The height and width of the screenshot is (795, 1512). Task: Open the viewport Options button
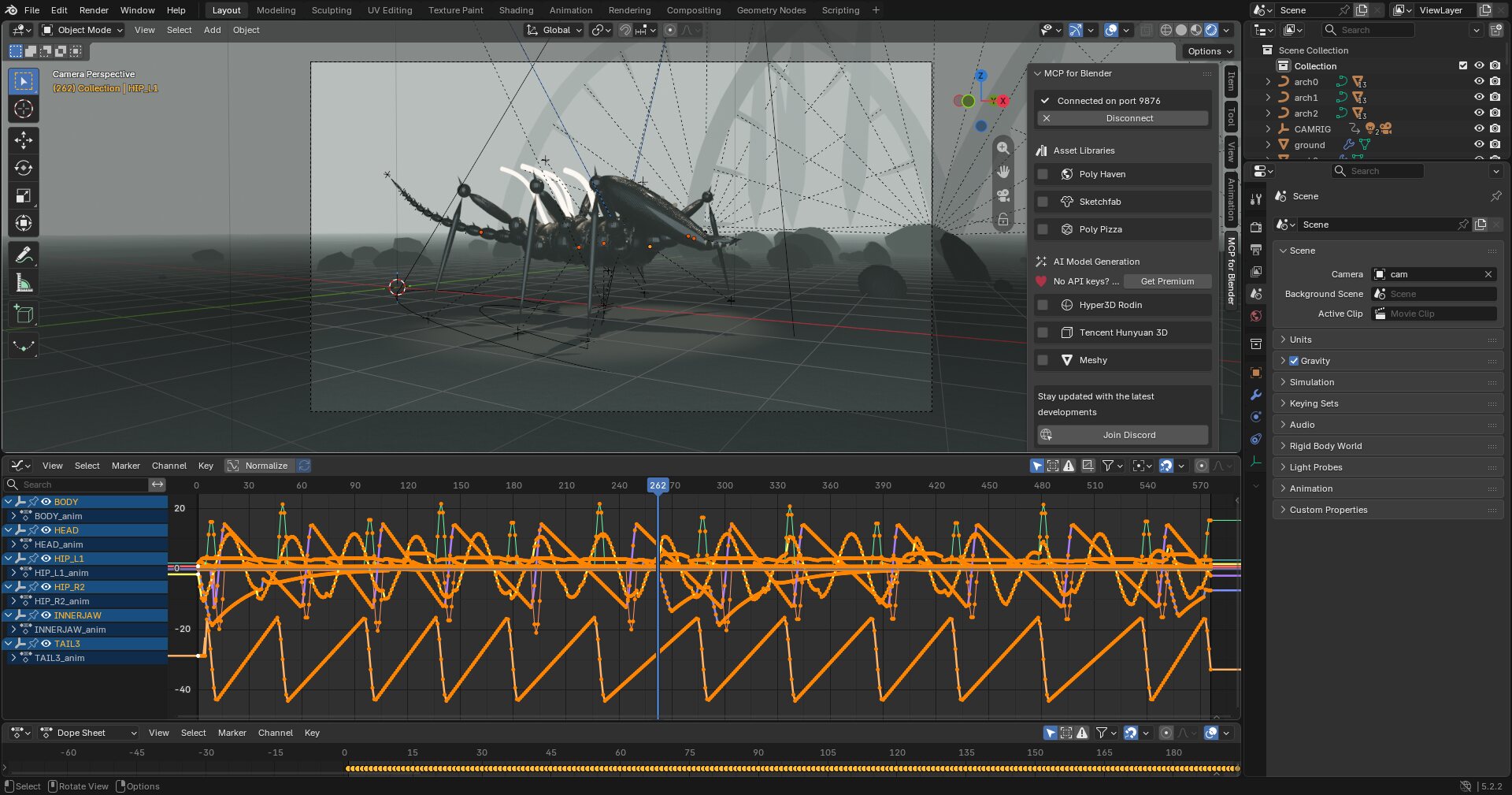click(x=1210, y=51)
